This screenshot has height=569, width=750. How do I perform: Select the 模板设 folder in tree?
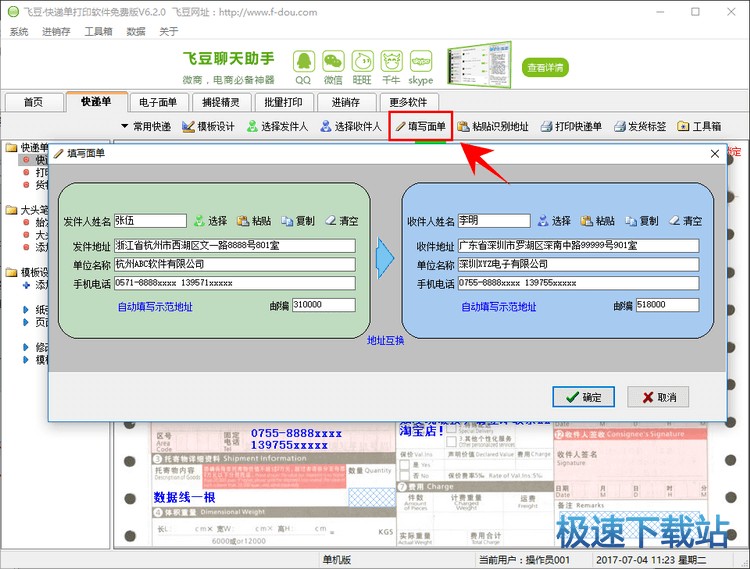point(27,273)
